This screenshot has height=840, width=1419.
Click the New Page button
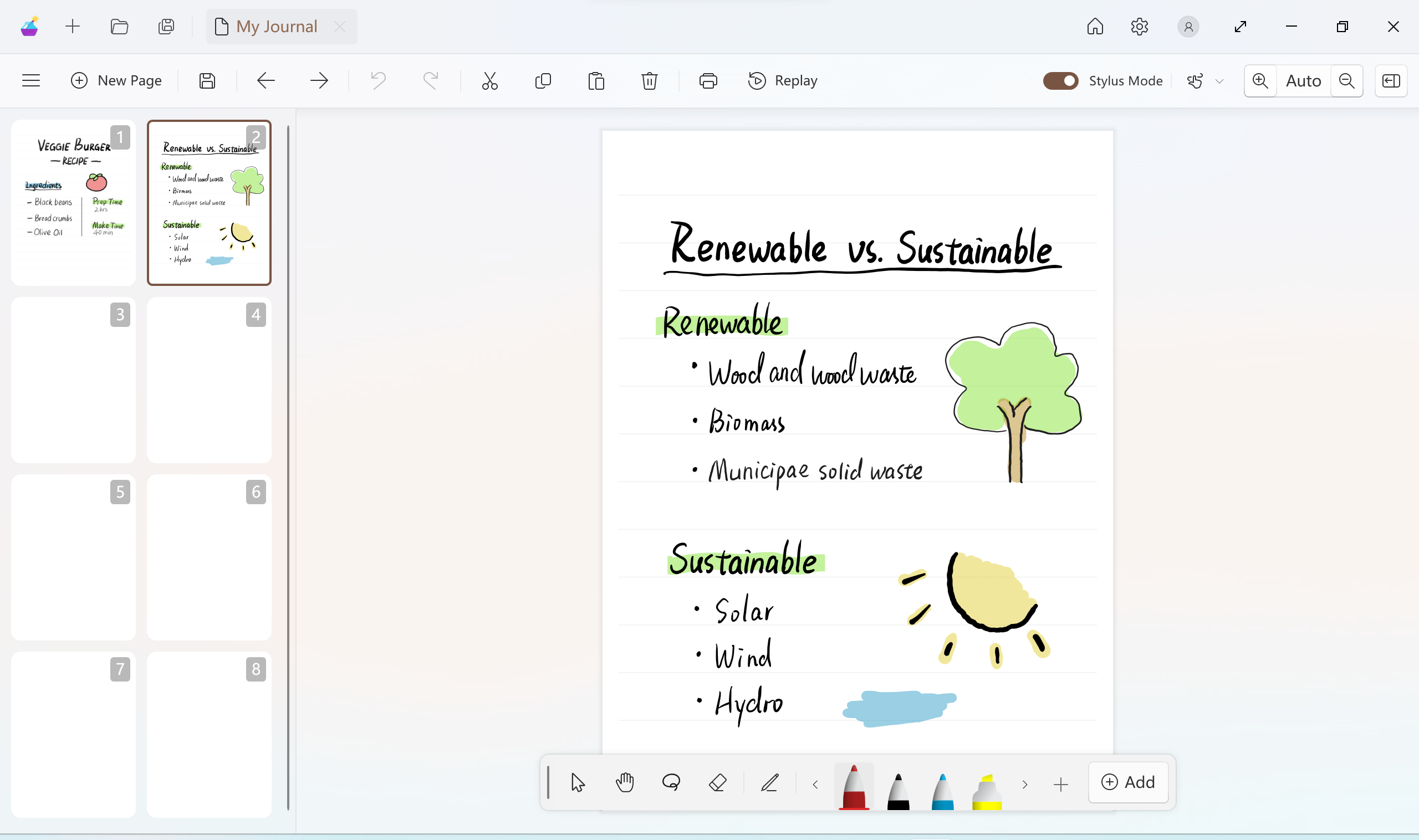[116, 81]
